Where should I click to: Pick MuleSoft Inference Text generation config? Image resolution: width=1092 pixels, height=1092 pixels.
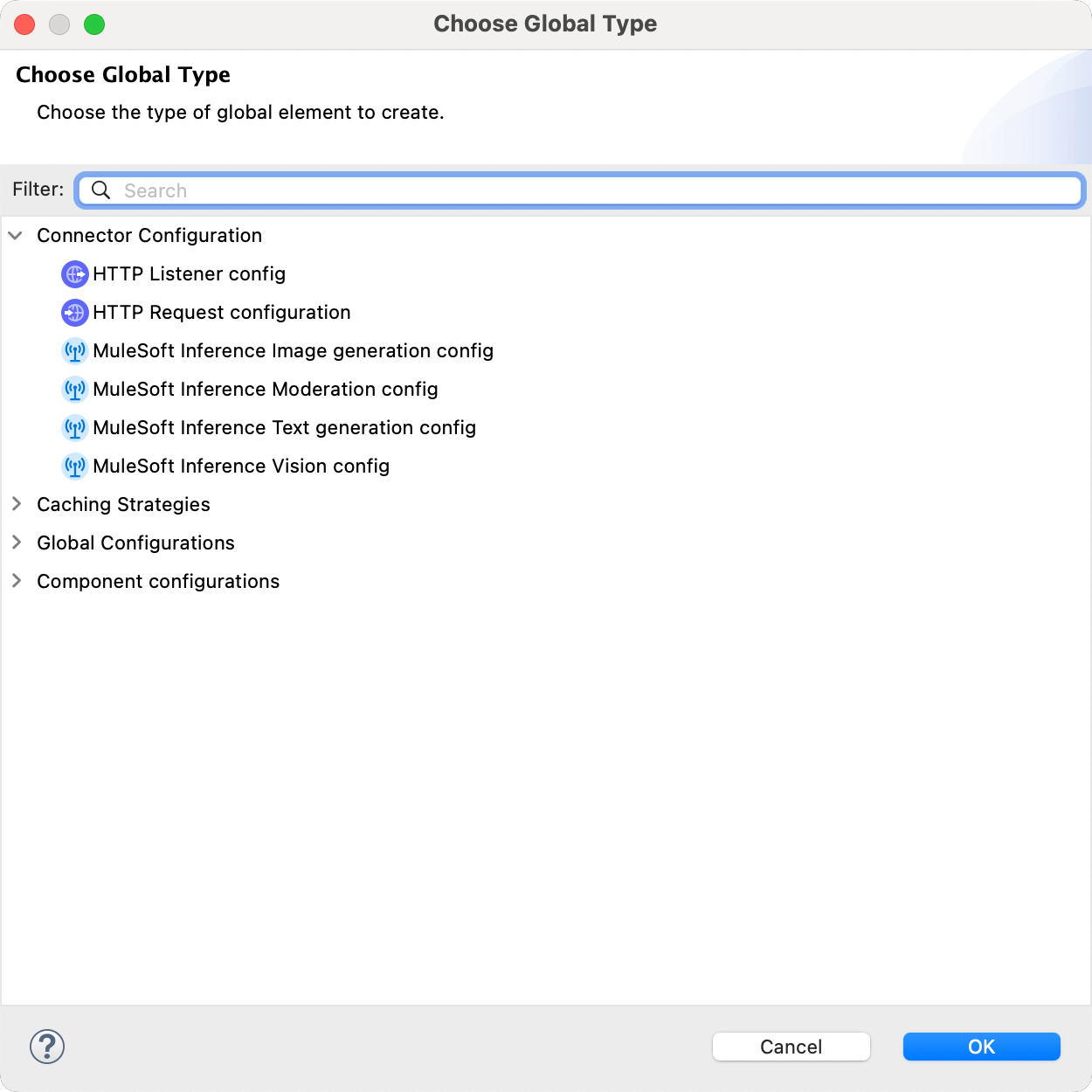point(284,428)
